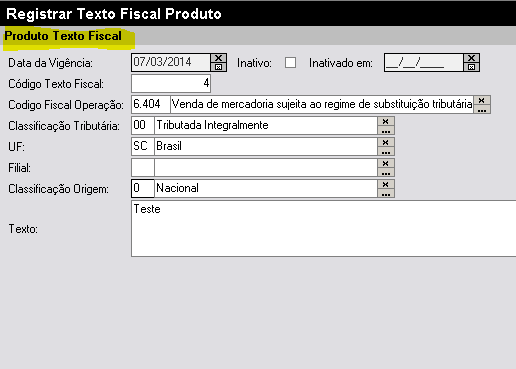Viewport: 516px width, 369px height.
Task: Focus the Texto area containing Teste
Action: point(324,229)
